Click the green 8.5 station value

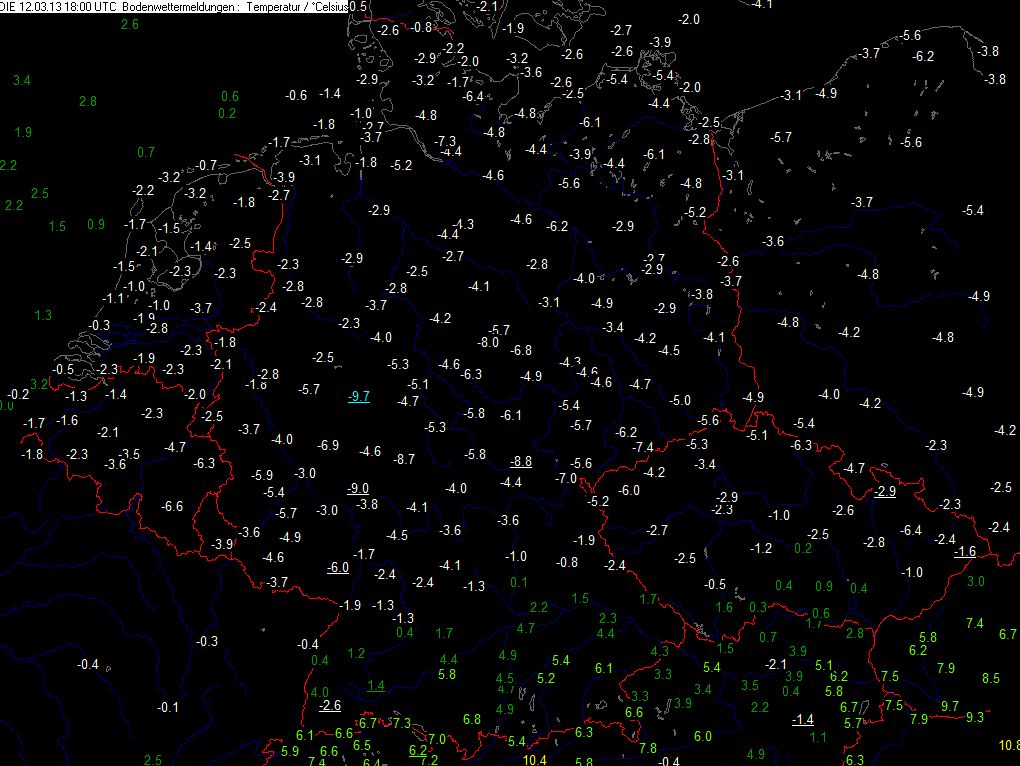coord(991,678)
